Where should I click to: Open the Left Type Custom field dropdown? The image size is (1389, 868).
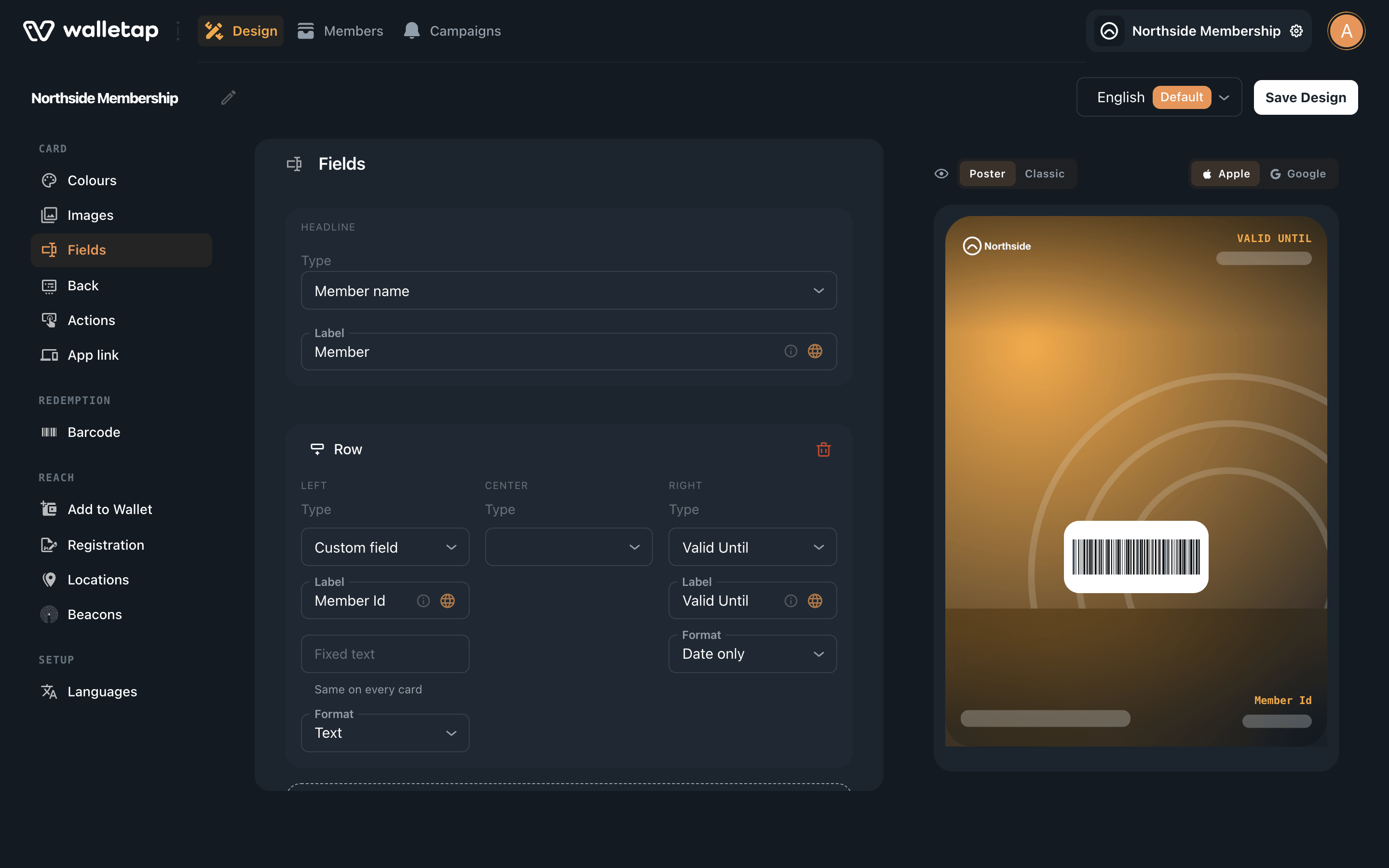(x=385, y=547)
